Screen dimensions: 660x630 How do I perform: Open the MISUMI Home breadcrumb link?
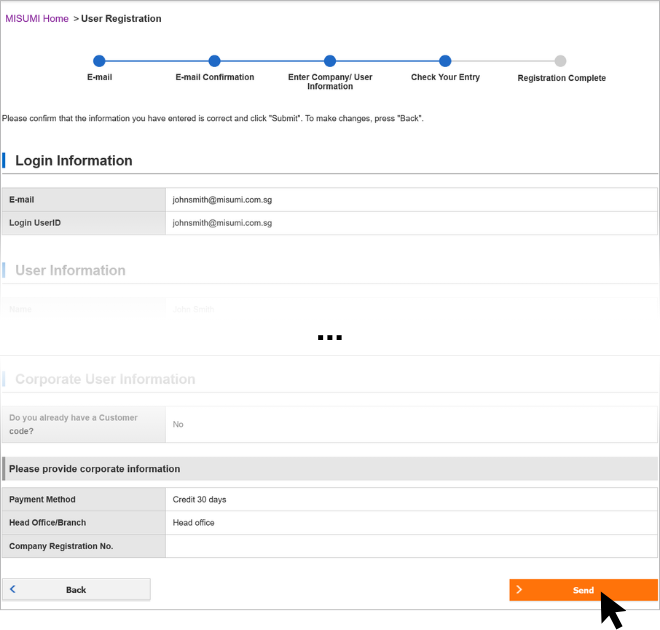point(37,19)
